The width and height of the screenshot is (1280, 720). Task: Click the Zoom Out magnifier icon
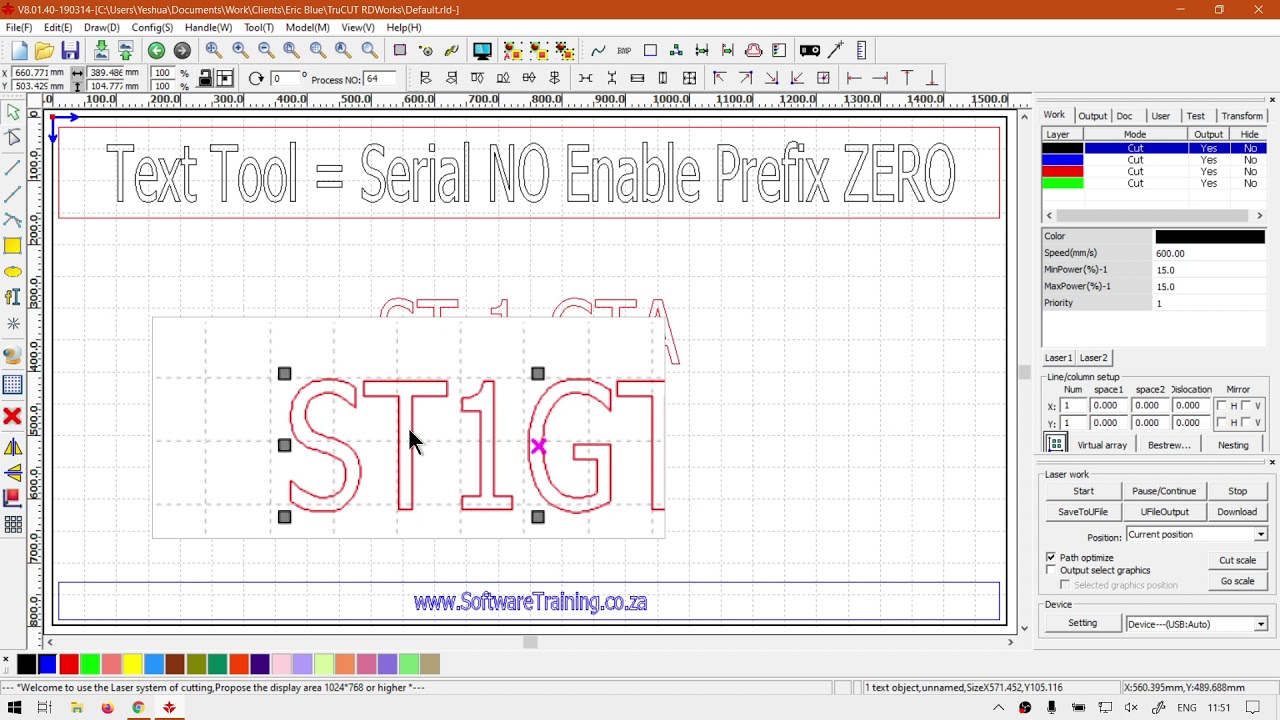pyautogui.click(x=266, y=50)
